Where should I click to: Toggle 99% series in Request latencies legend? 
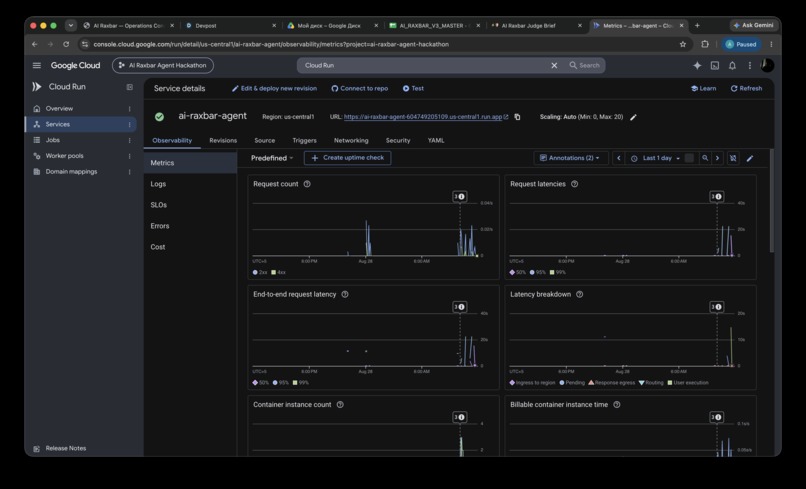558,272
